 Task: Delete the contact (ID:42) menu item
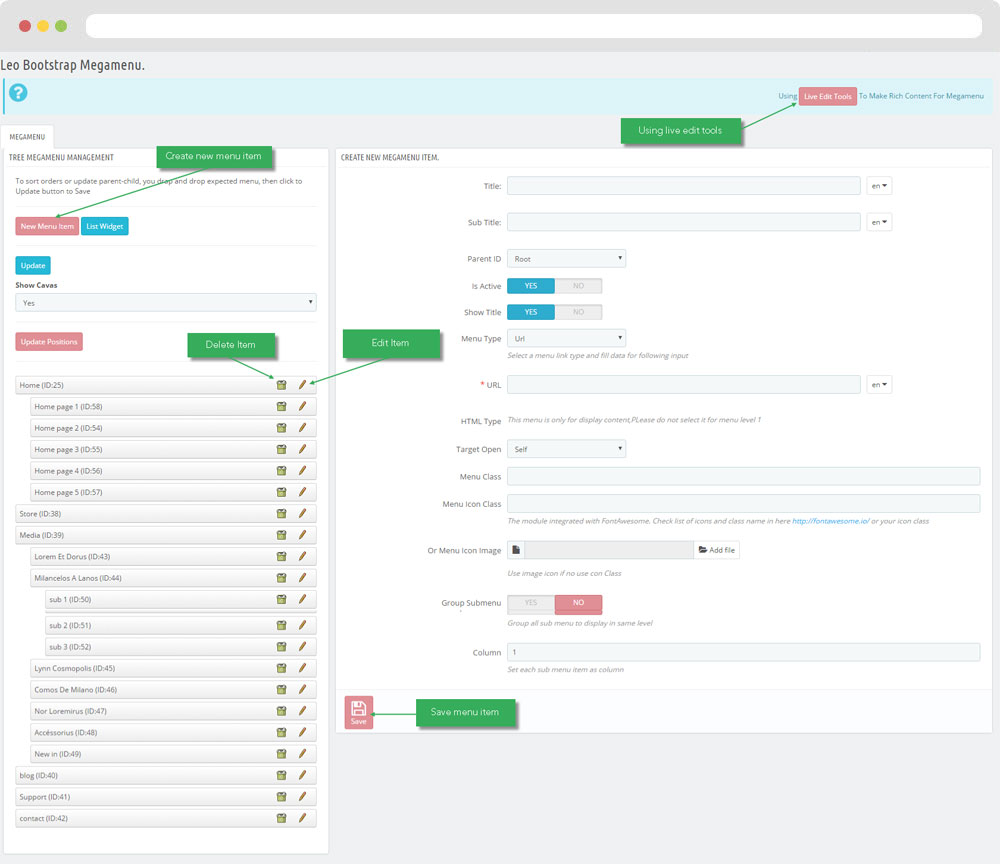click(282, 818)
